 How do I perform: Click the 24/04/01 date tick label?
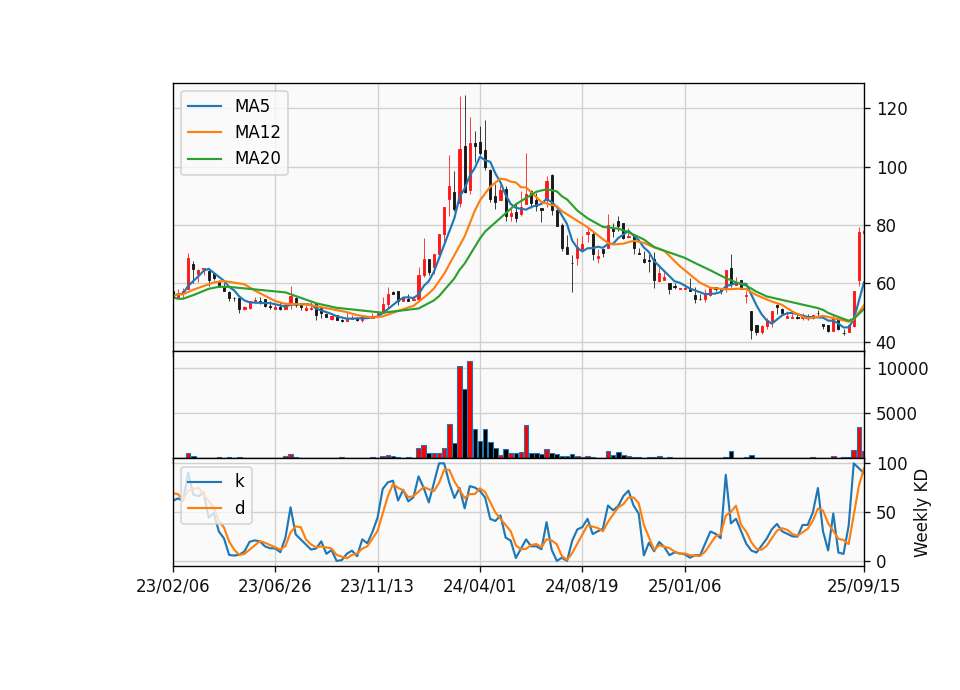[x=479, y=586]
